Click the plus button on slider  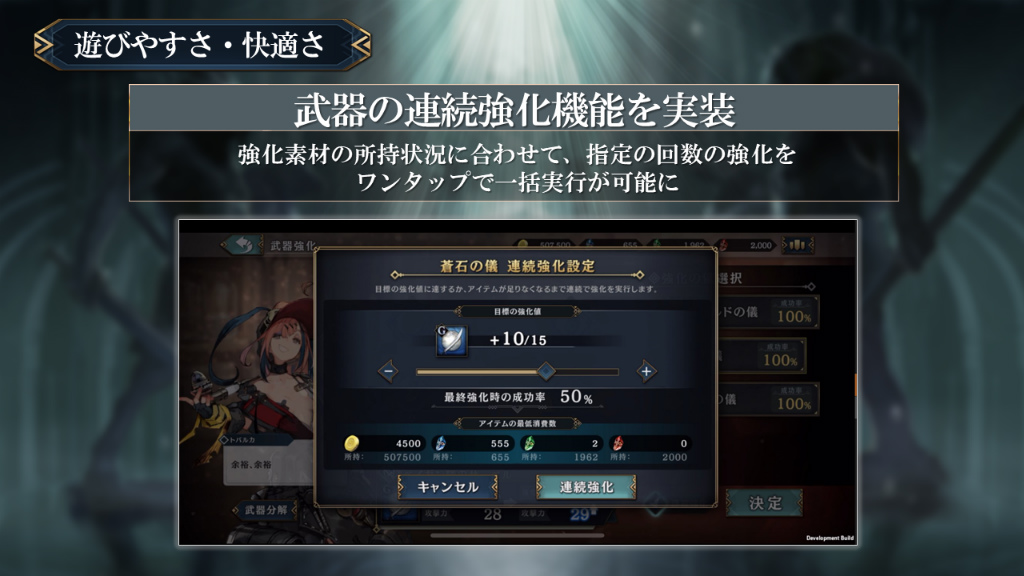click(x=646, y=372)
